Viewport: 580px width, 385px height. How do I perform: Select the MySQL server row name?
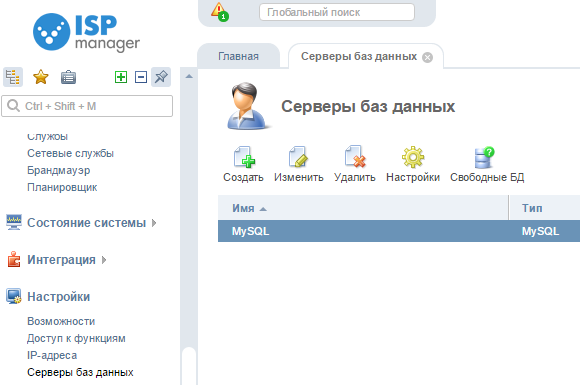pos(250,231)
